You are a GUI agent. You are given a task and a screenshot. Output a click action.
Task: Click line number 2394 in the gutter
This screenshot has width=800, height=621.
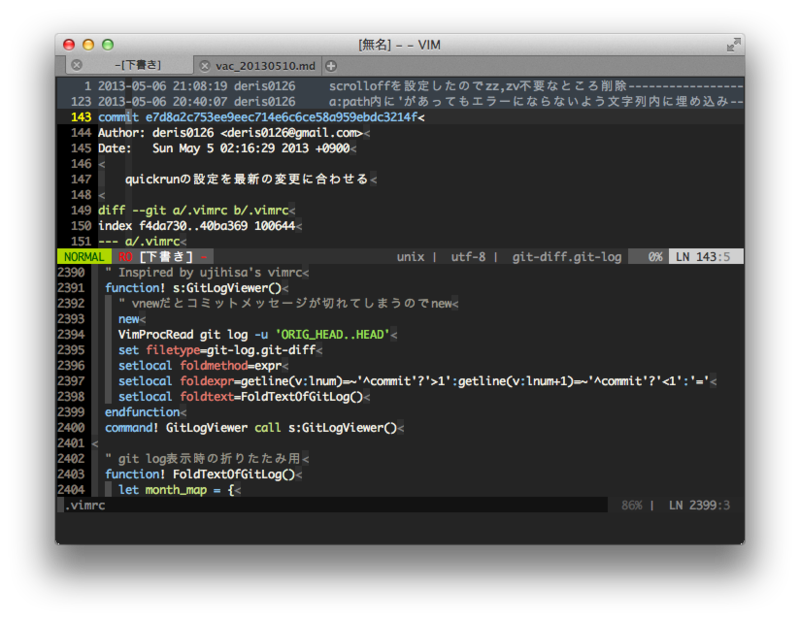tap(71, 335)
